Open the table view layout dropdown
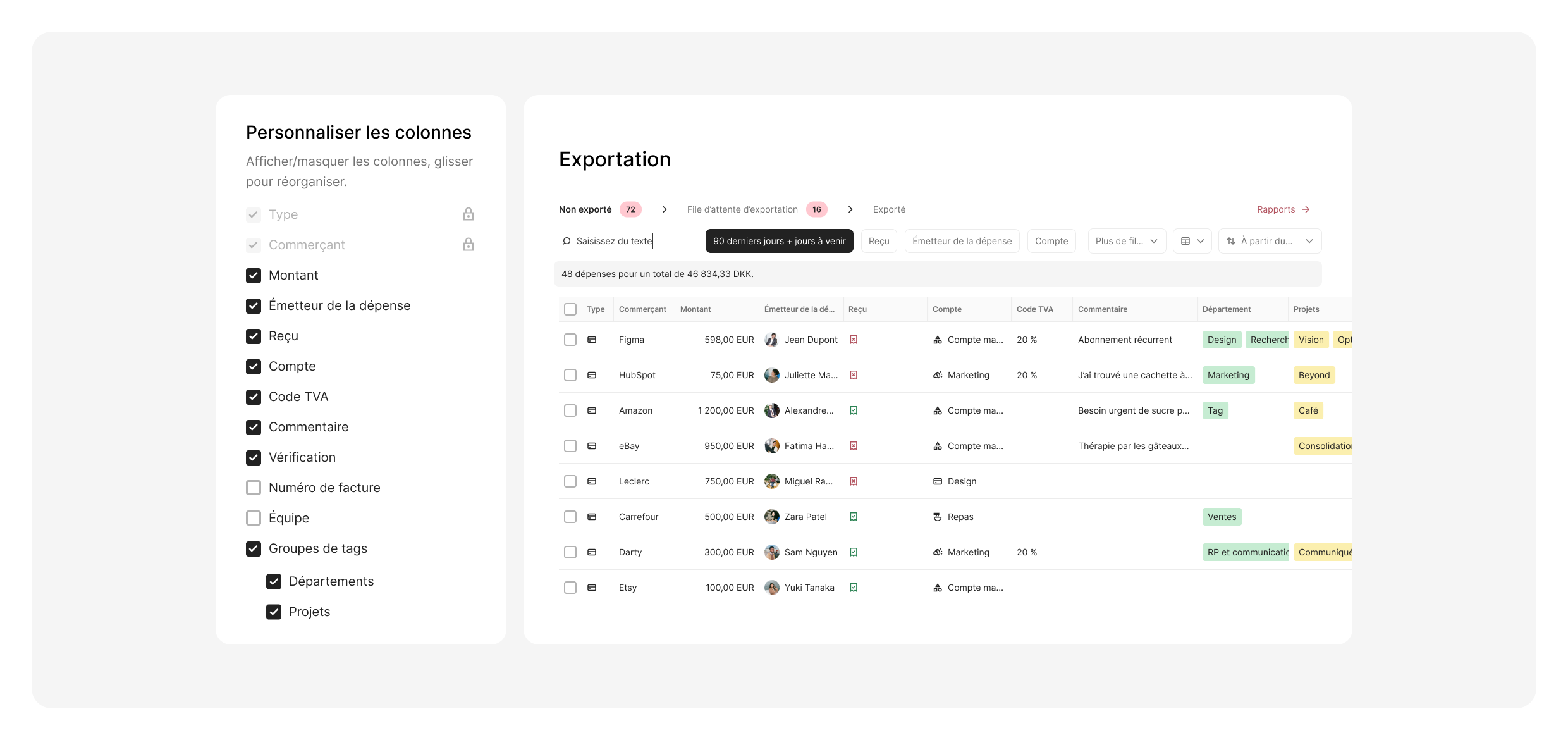 [x=1192, y=241]
